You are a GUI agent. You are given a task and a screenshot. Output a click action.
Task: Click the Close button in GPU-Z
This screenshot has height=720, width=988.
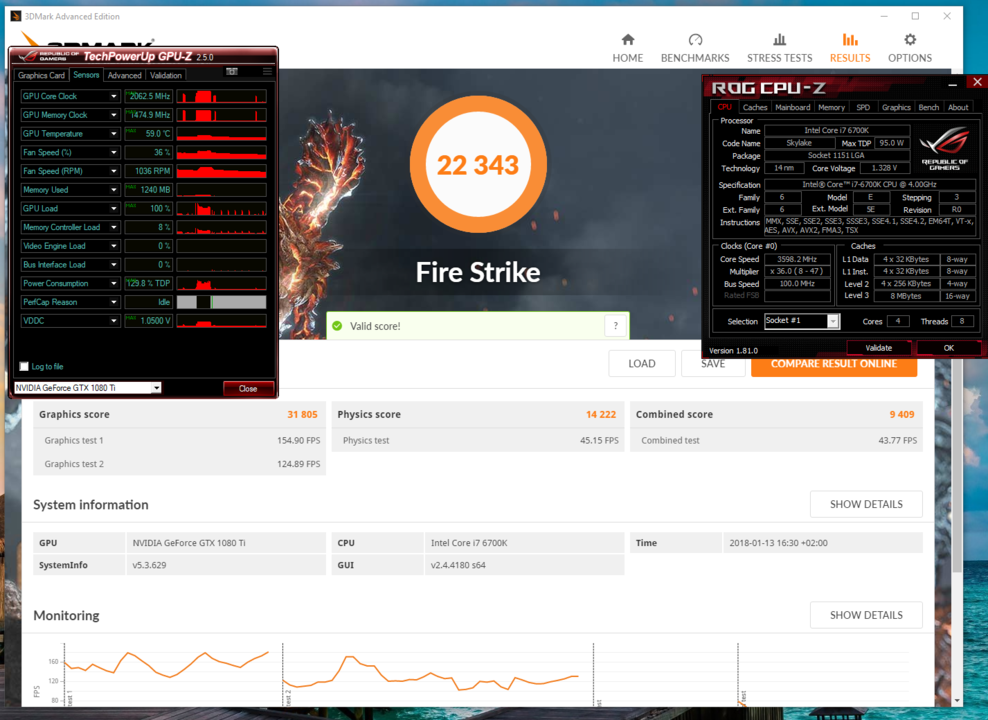click(x=248, y=389)
